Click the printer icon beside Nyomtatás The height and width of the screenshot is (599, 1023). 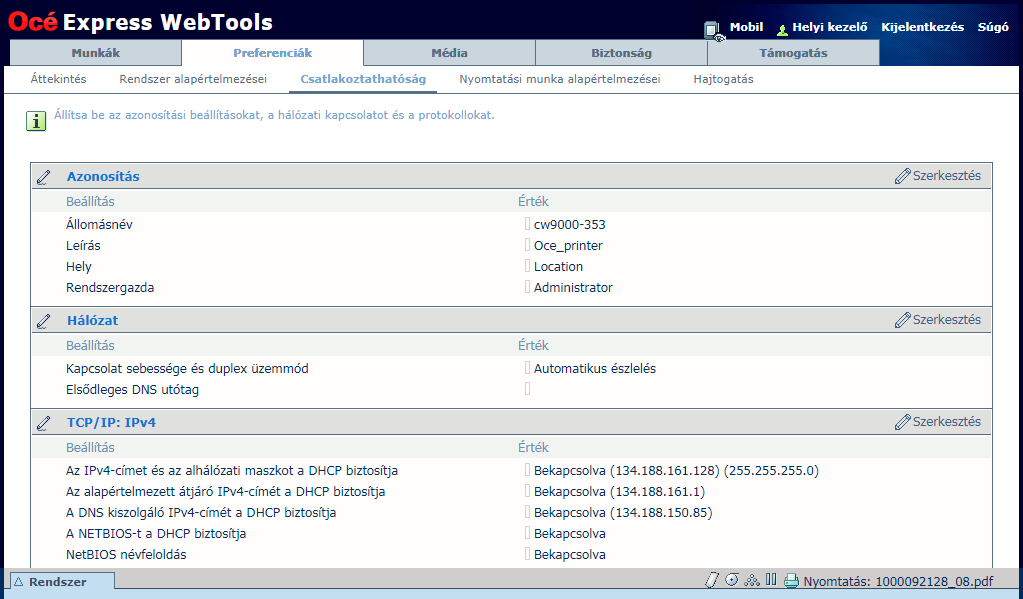(791, 581)
